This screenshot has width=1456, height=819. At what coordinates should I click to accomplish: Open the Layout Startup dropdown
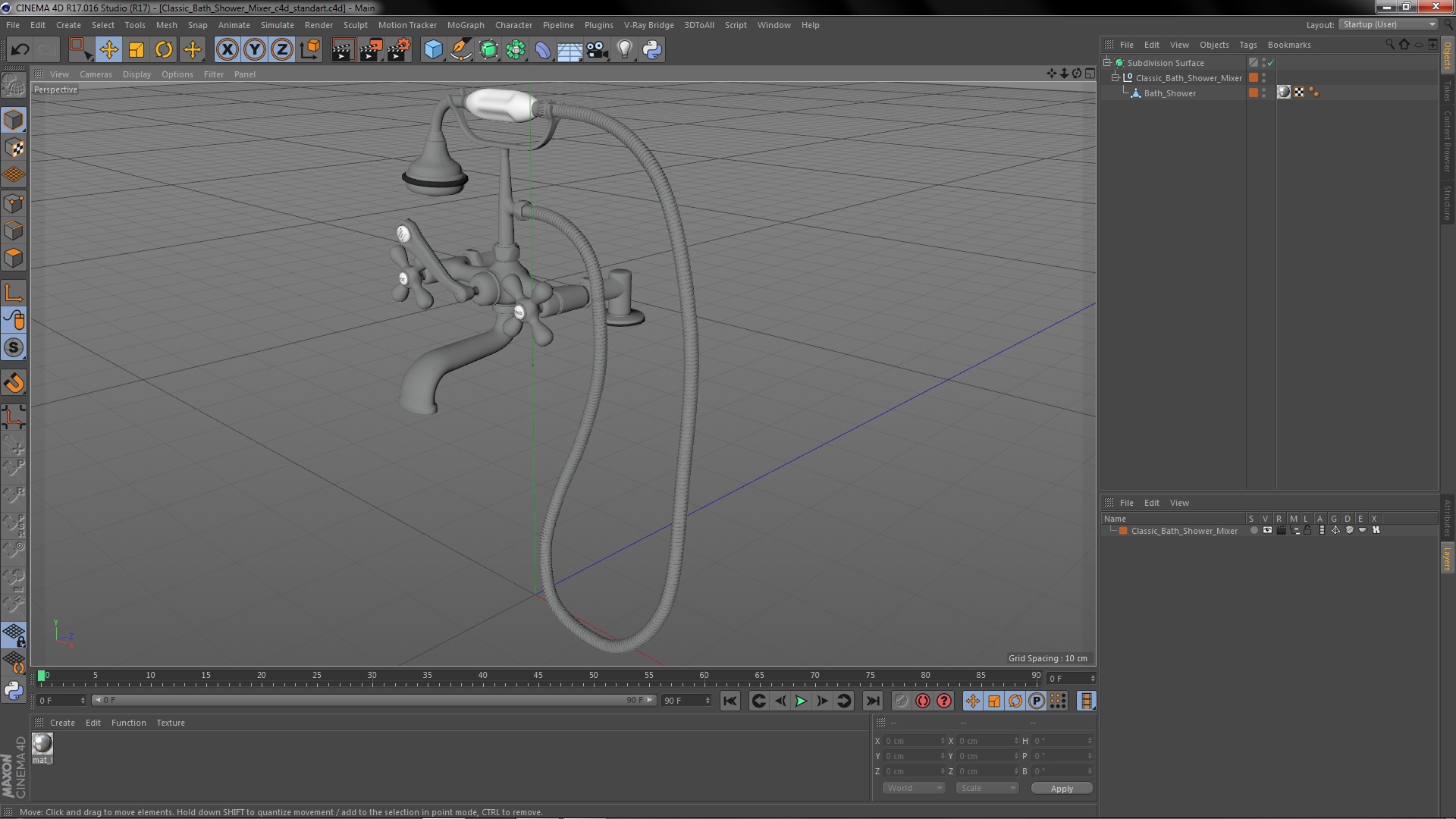pyautogui.click(x=1389, y=25)
